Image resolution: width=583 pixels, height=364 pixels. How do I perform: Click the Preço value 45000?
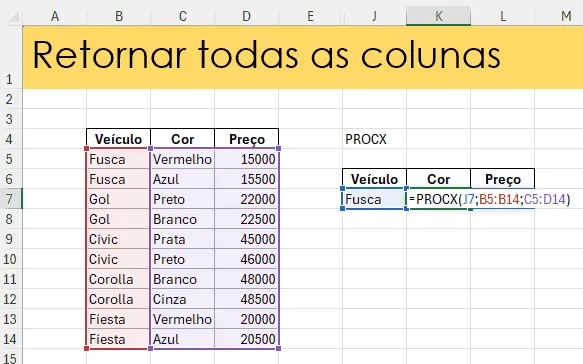tap(246, 239)
